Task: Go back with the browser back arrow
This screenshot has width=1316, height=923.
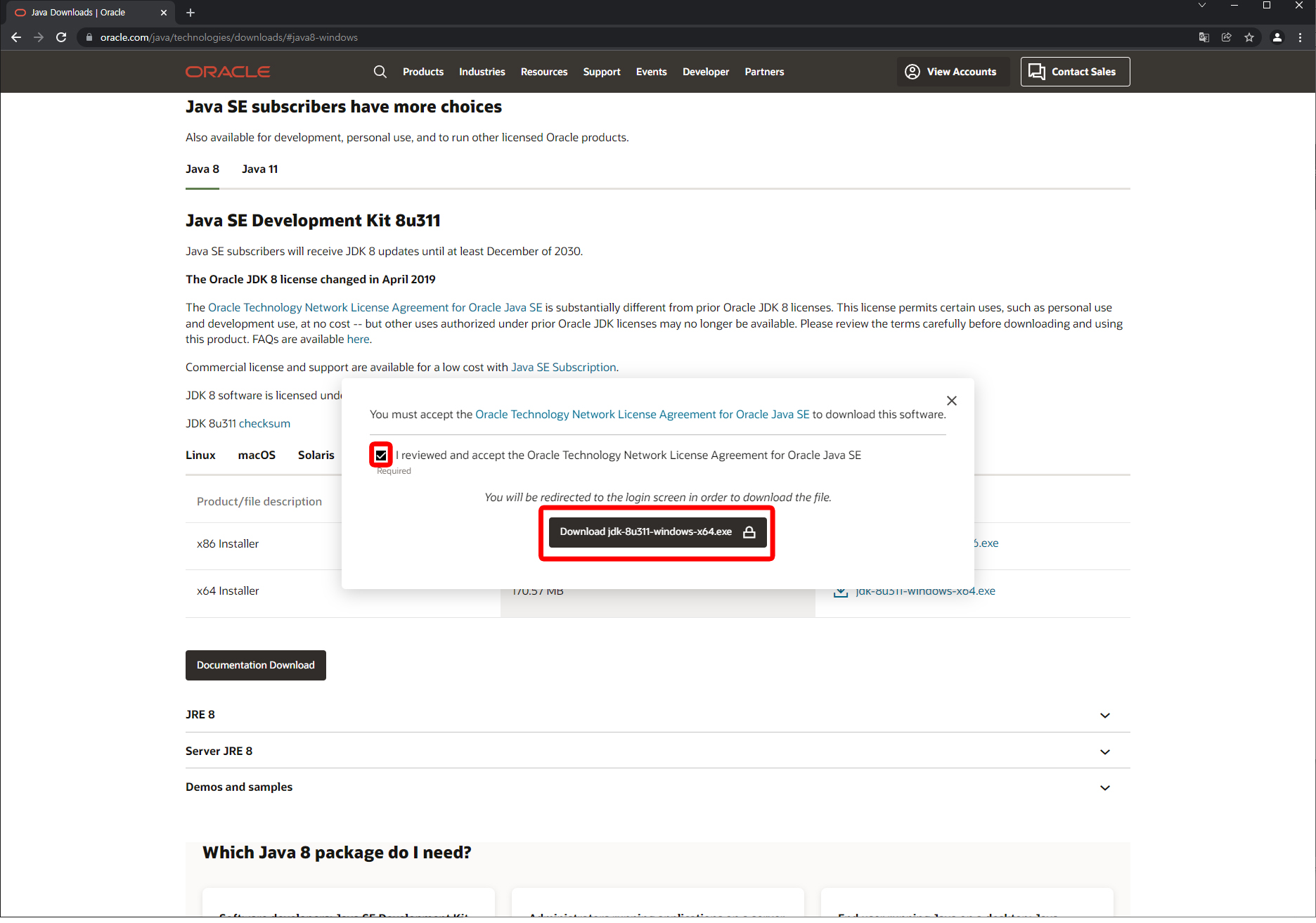Action: click(16, 37)
